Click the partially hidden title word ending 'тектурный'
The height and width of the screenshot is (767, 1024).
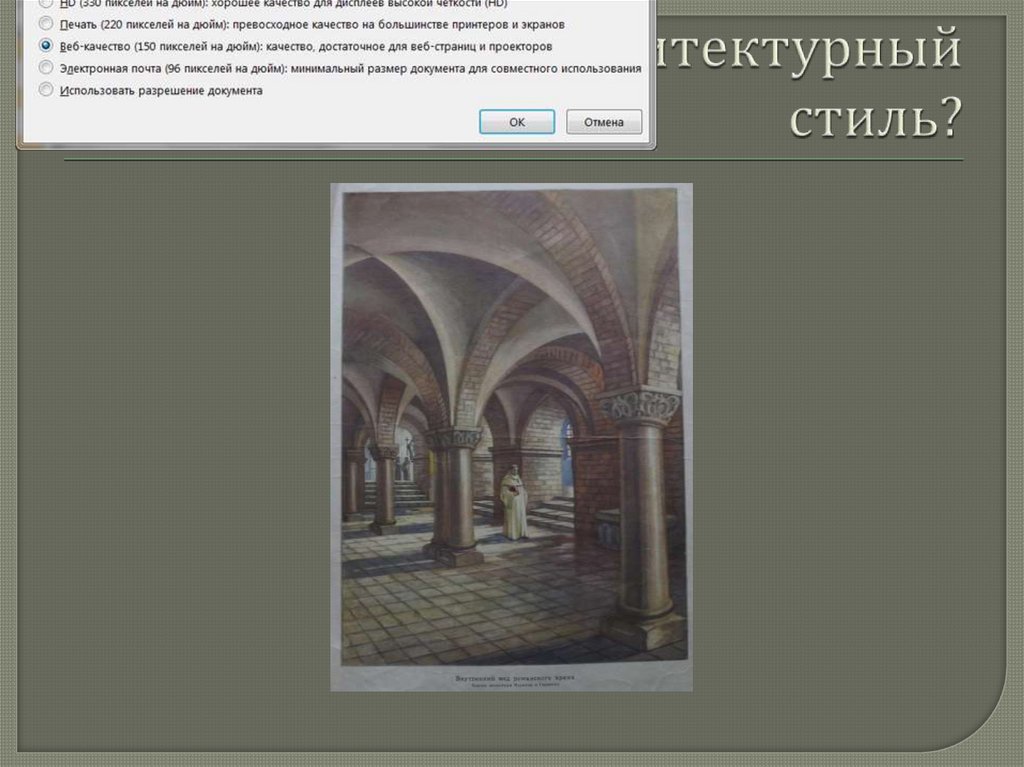tap(810, 52)
